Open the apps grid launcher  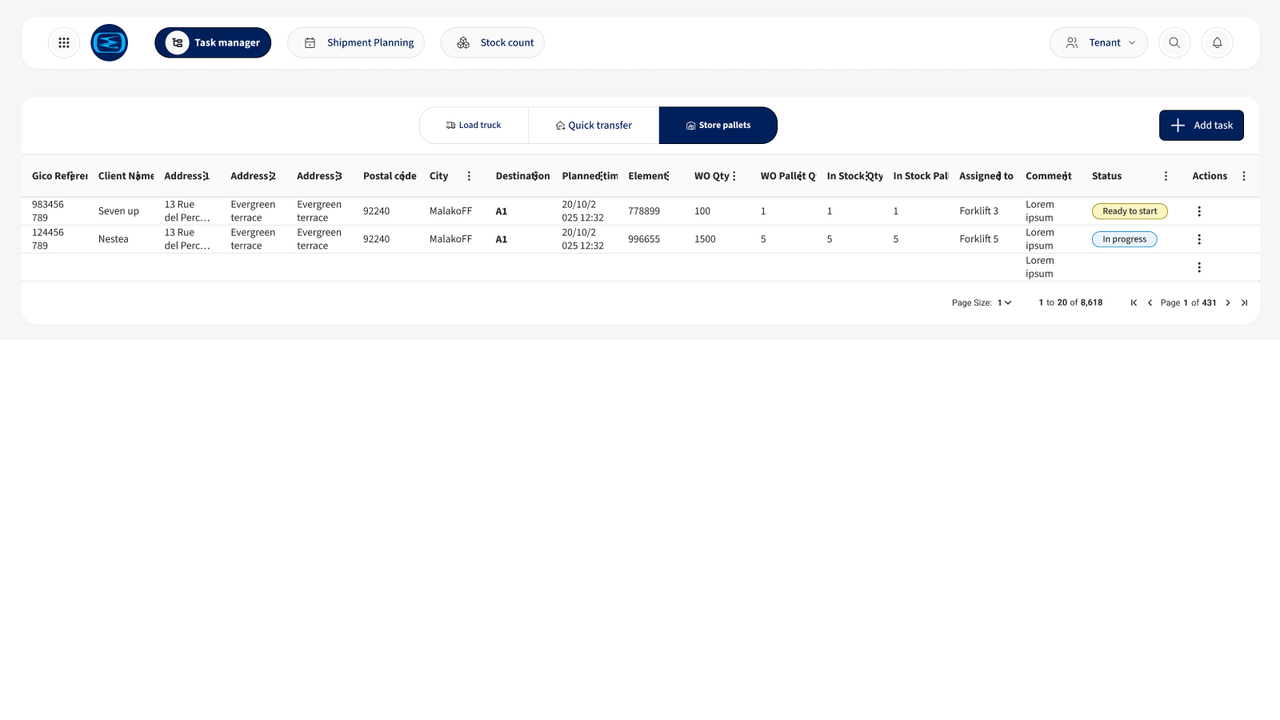[x=64, y=43]
